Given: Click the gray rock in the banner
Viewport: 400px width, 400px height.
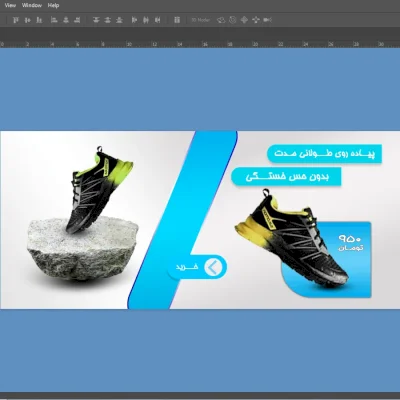Looking at the screenshot, I should pyautogui.click(x=82, y=250).
